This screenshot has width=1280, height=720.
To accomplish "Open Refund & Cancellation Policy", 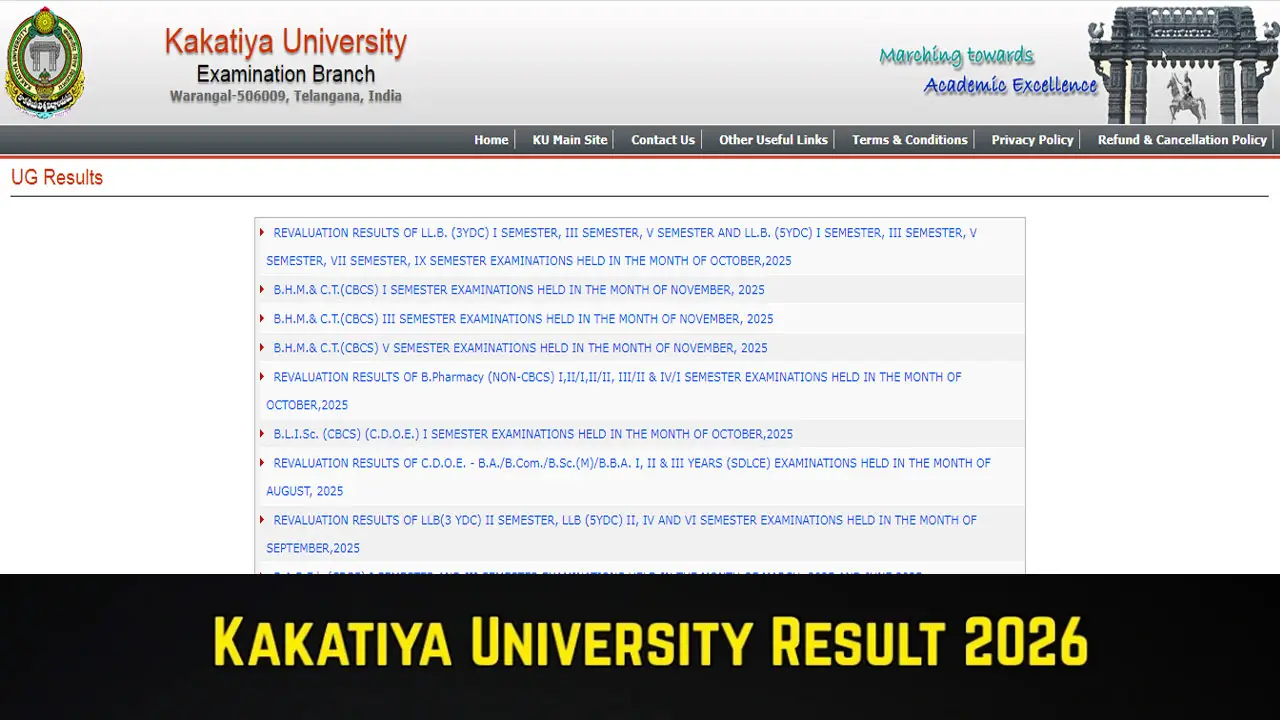I will point(1182,140).
